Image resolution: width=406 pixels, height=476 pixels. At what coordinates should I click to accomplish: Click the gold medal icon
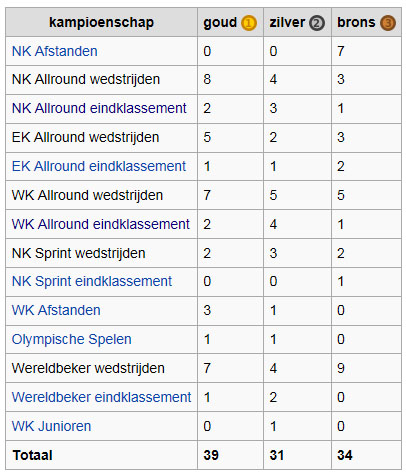click(249, 23)
